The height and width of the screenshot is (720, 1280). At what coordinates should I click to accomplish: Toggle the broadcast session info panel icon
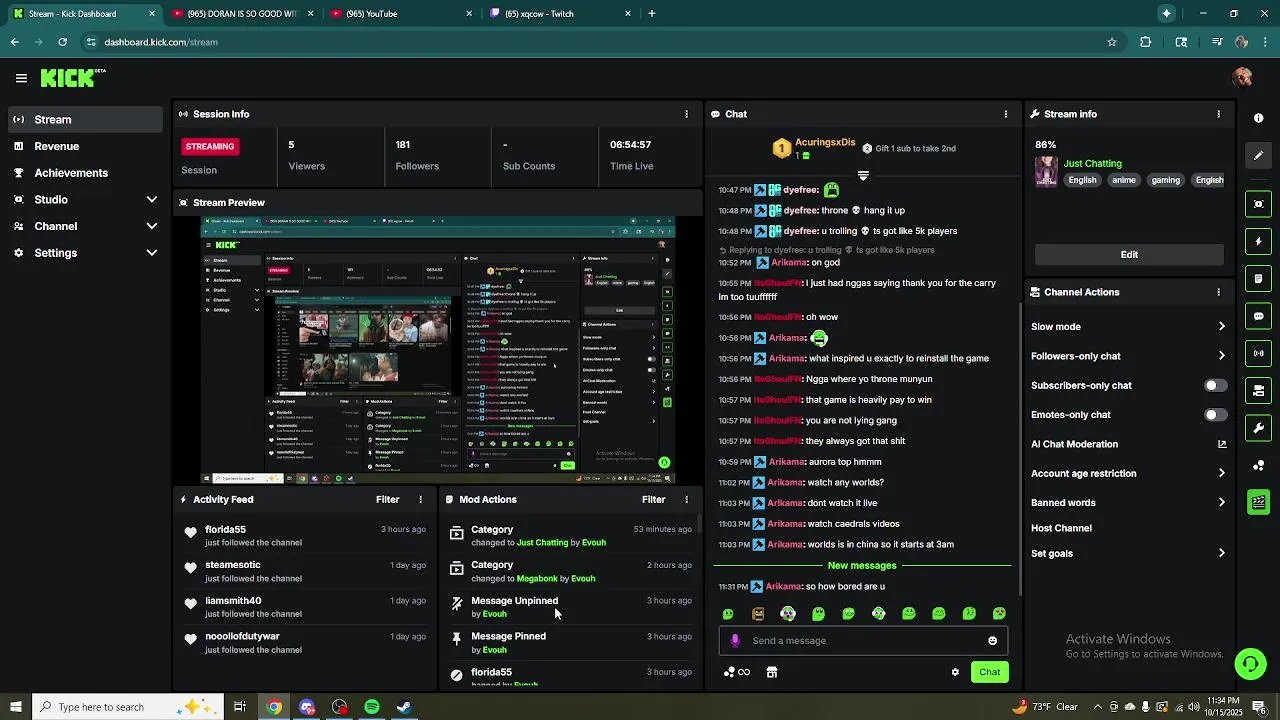(x=1258, y=353)
